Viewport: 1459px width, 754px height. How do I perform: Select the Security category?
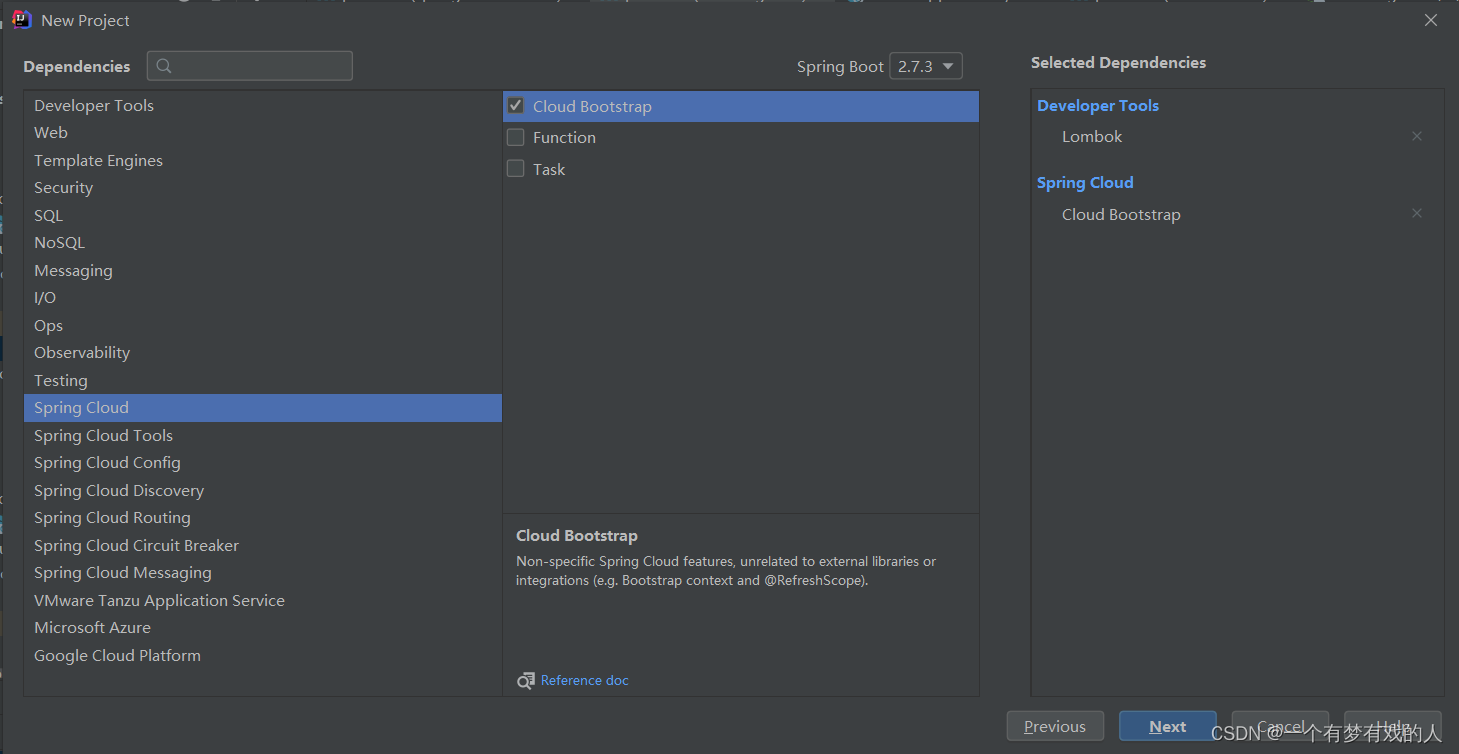coord(263,187)
